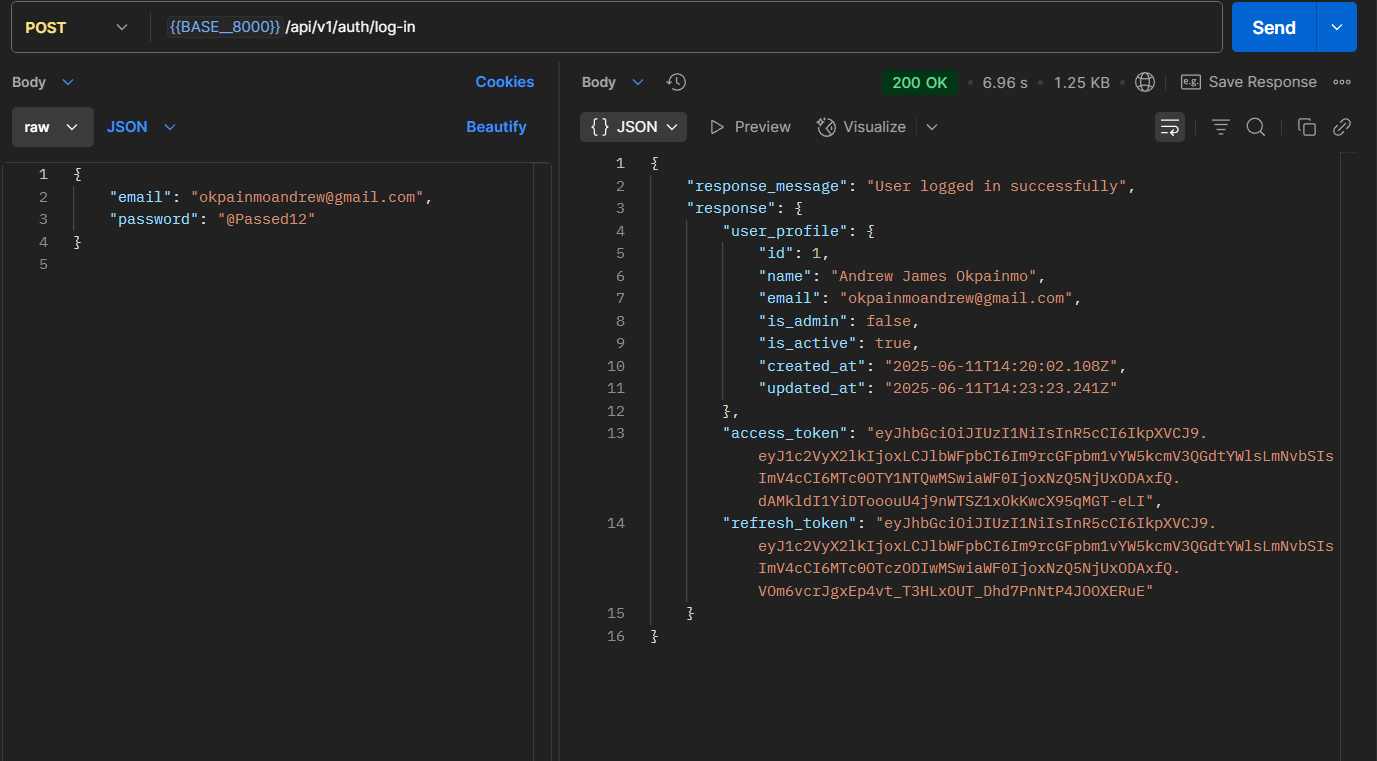Open the response history clock icon
Screen dimensions: 1377x761
[676, 82]
